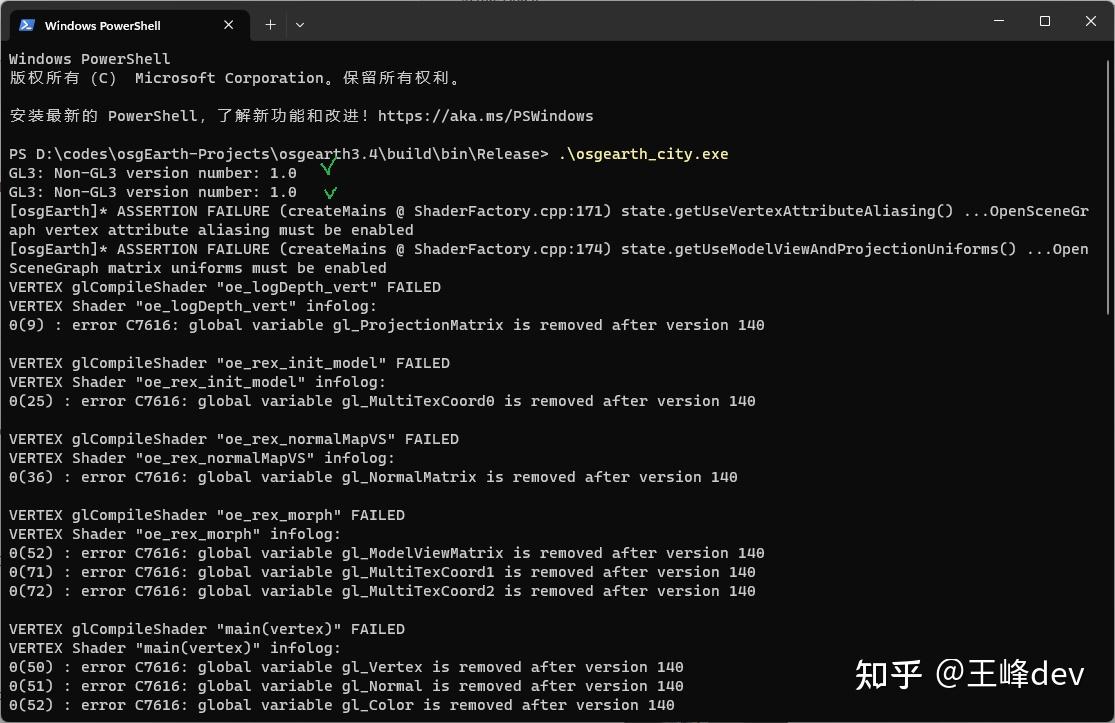Screen dimensions: 1115x723
Task: Open the new tab profile dropdown
Action: point(300,25)
